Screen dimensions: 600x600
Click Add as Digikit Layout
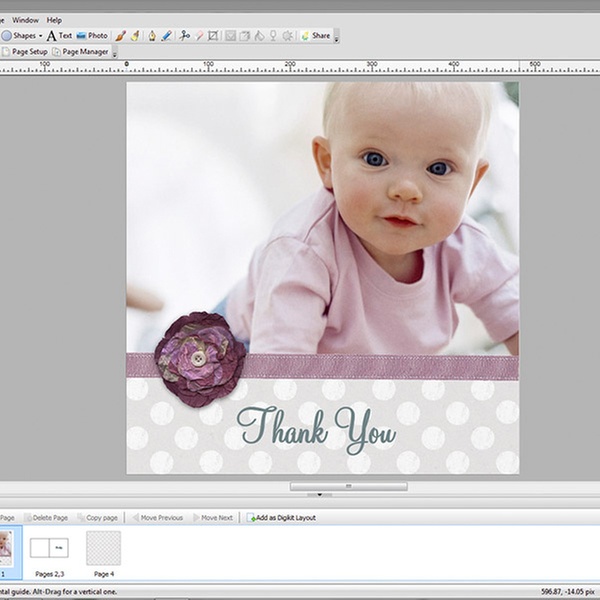point(281,517)
